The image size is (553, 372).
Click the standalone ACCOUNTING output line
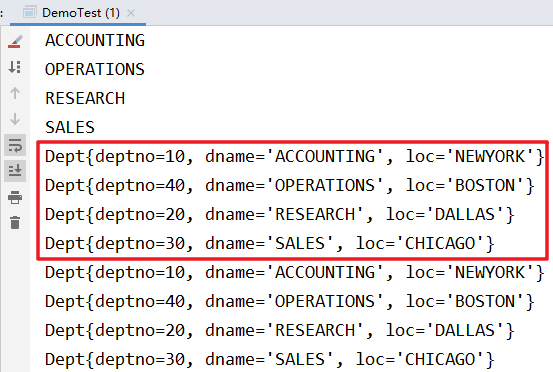click(95, 40)
